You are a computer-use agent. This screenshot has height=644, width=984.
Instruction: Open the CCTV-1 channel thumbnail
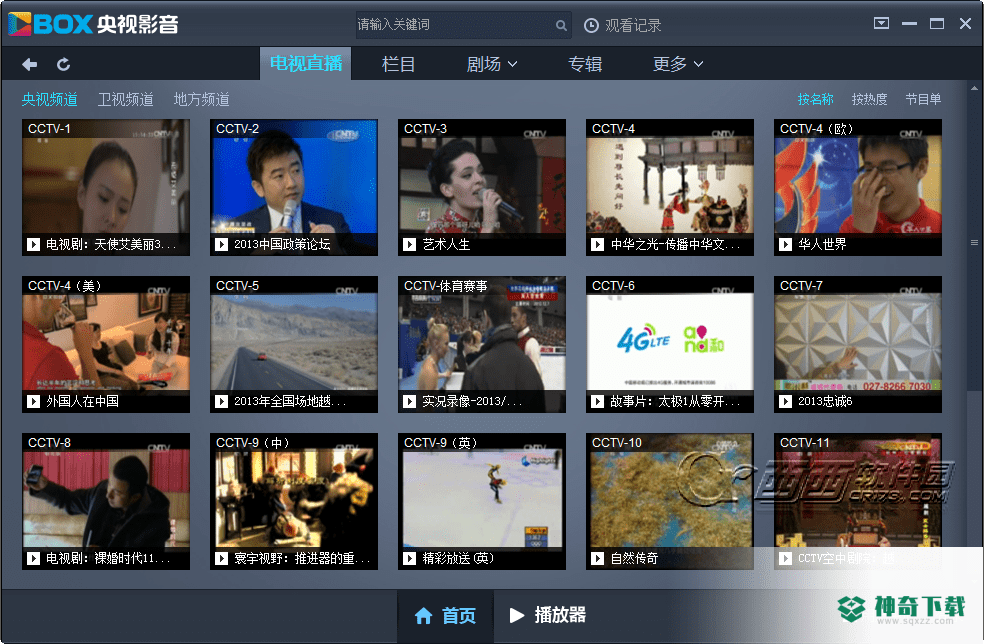(x=105, y=187)
